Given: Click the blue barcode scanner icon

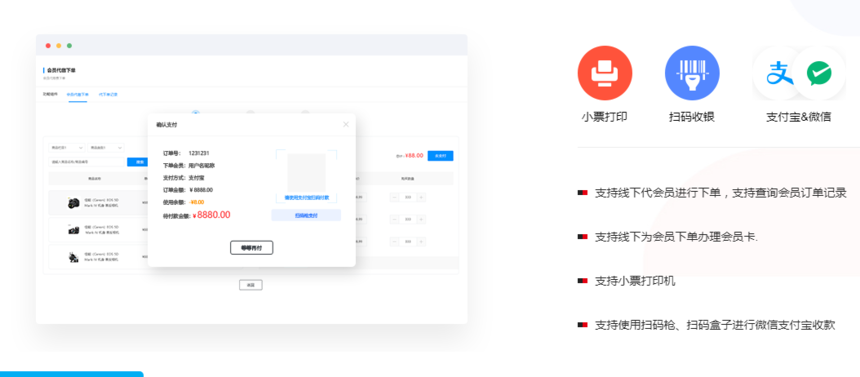Looking at the screenshot, I should coord(692,73).
